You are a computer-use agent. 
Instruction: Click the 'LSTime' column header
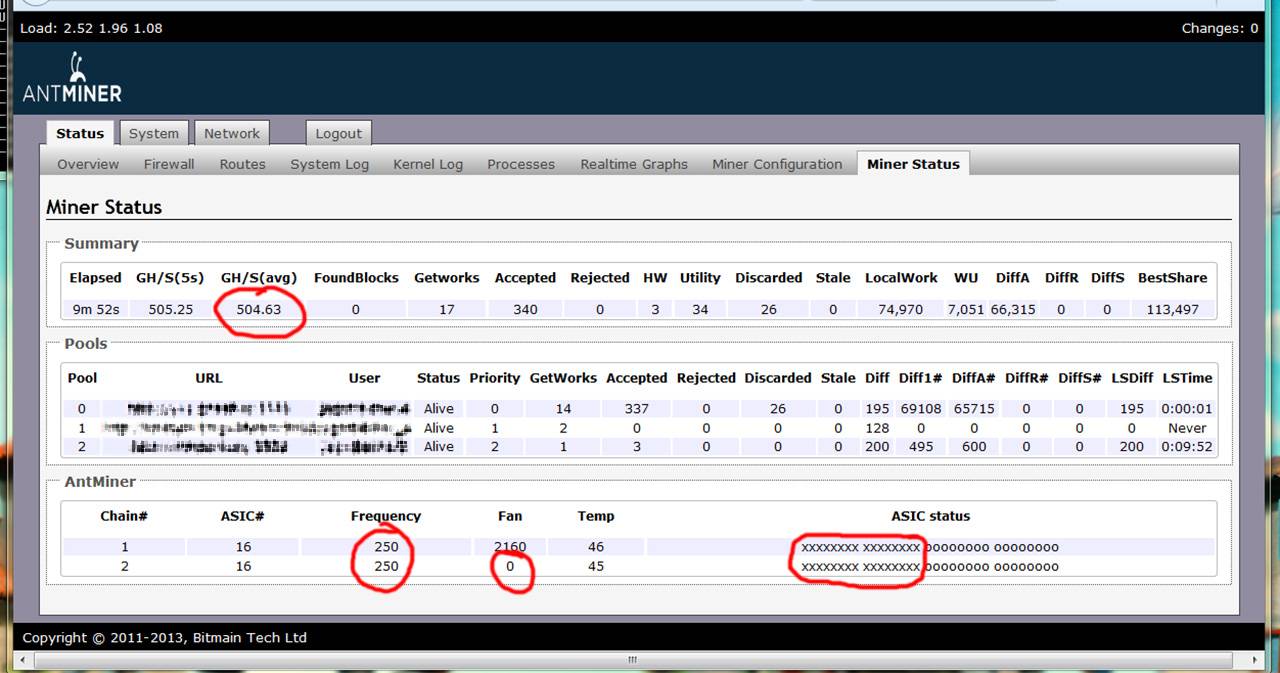click(1187, 378)
